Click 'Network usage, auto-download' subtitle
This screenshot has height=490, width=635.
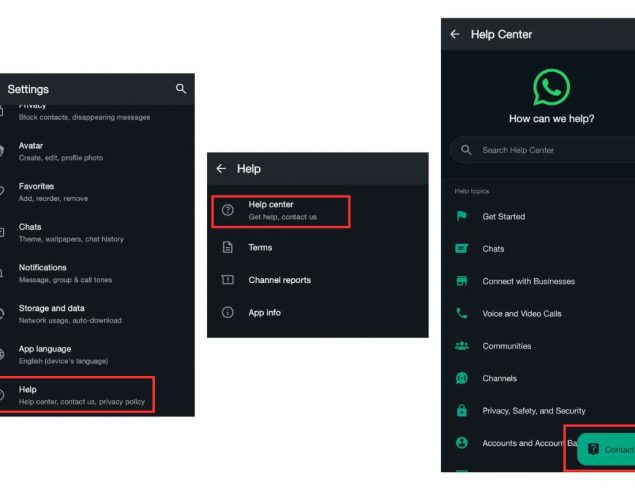point(70,320)
